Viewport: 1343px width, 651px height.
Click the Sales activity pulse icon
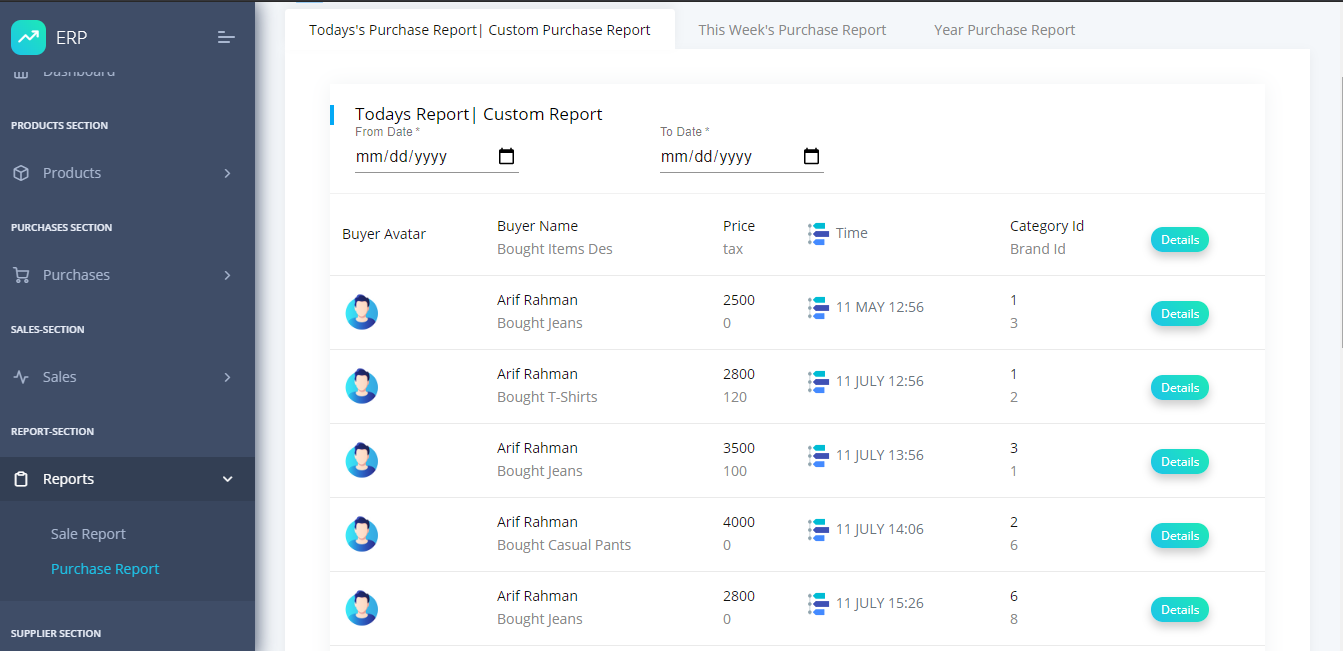pyautogui.click(x=21, y=377)
